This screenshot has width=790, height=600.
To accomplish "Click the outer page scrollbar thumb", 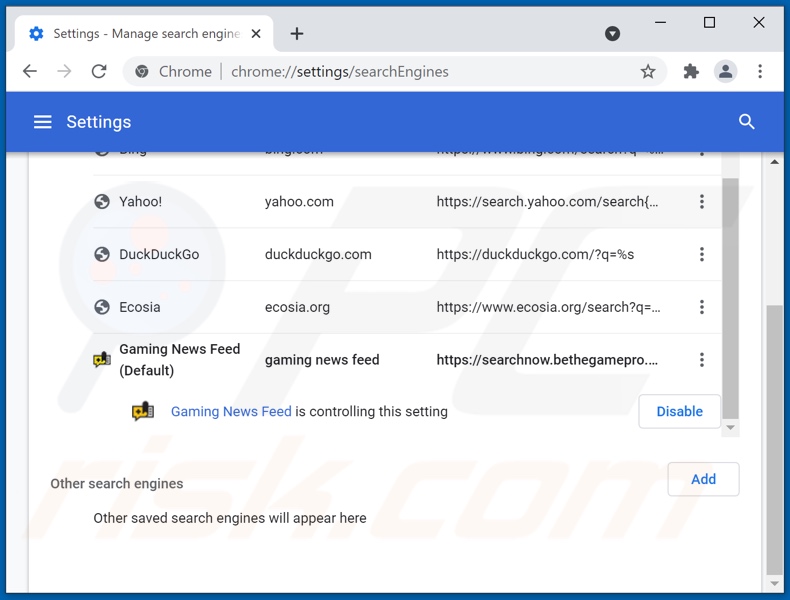I will tap(774, 439).
